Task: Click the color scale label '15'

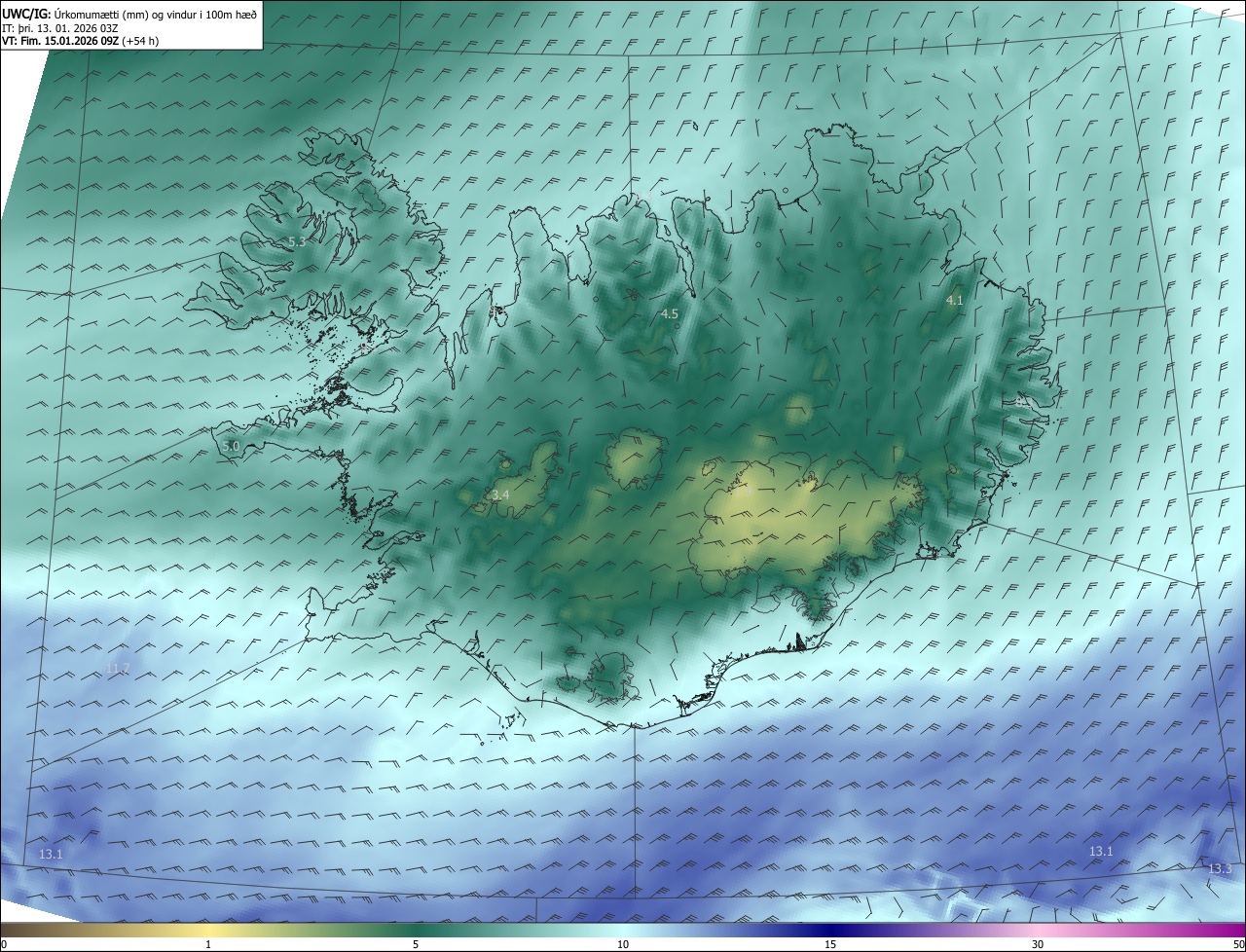Action: pyautogui.click(x=830, y=944)
